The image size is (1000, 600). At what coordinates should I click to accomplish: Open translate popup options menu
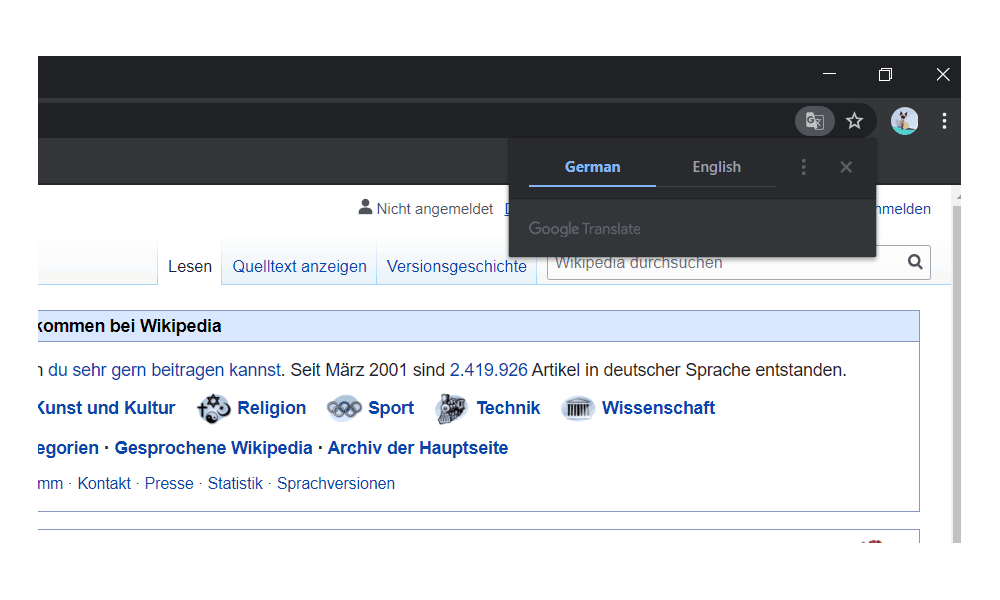click(803, 167)
